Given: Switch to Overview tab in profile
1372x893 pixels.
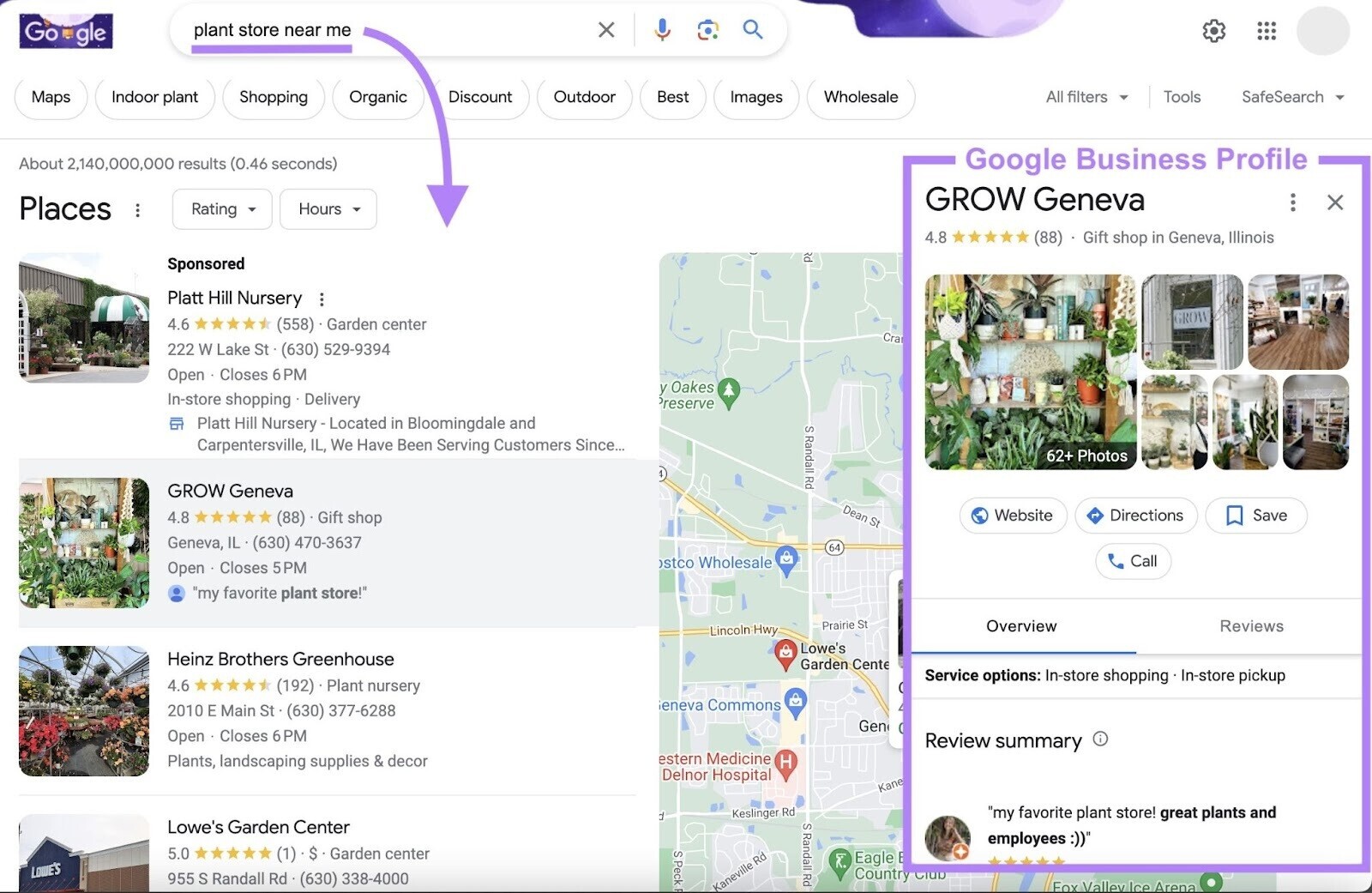Looking at the screenshot, I should tap(1021, 626).
